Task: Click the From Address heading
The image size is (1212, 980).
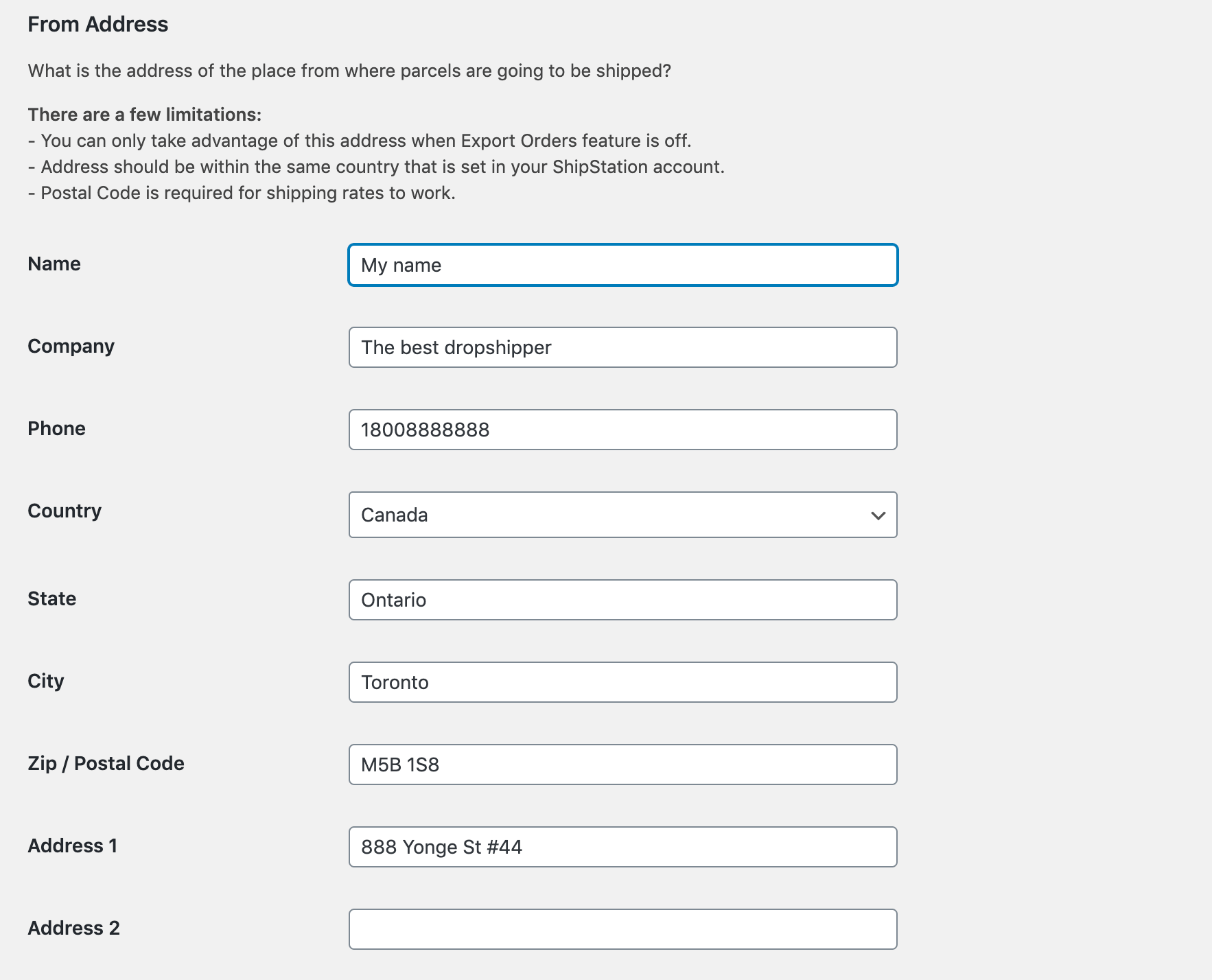Action: coord(97,25)
